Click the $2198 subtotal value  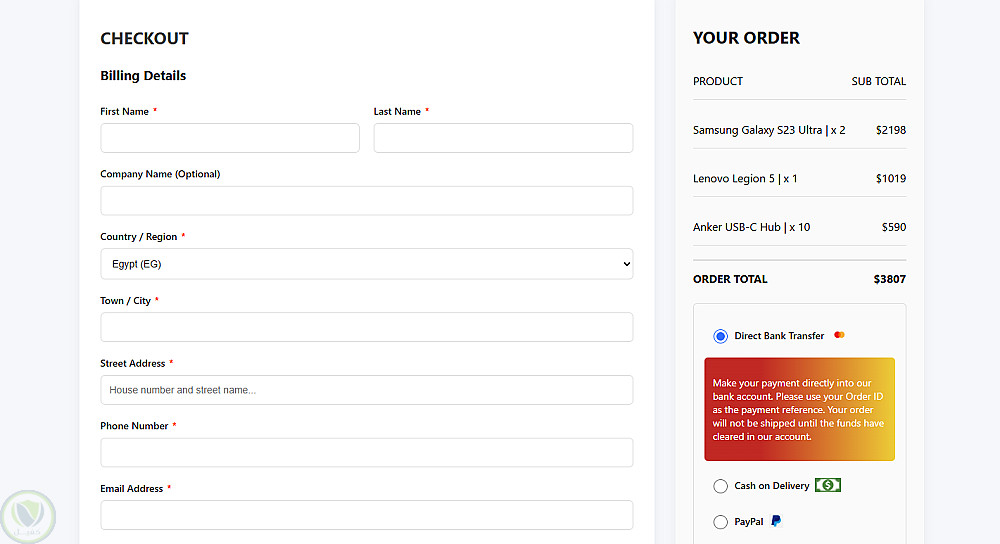(x=891, y=130)
